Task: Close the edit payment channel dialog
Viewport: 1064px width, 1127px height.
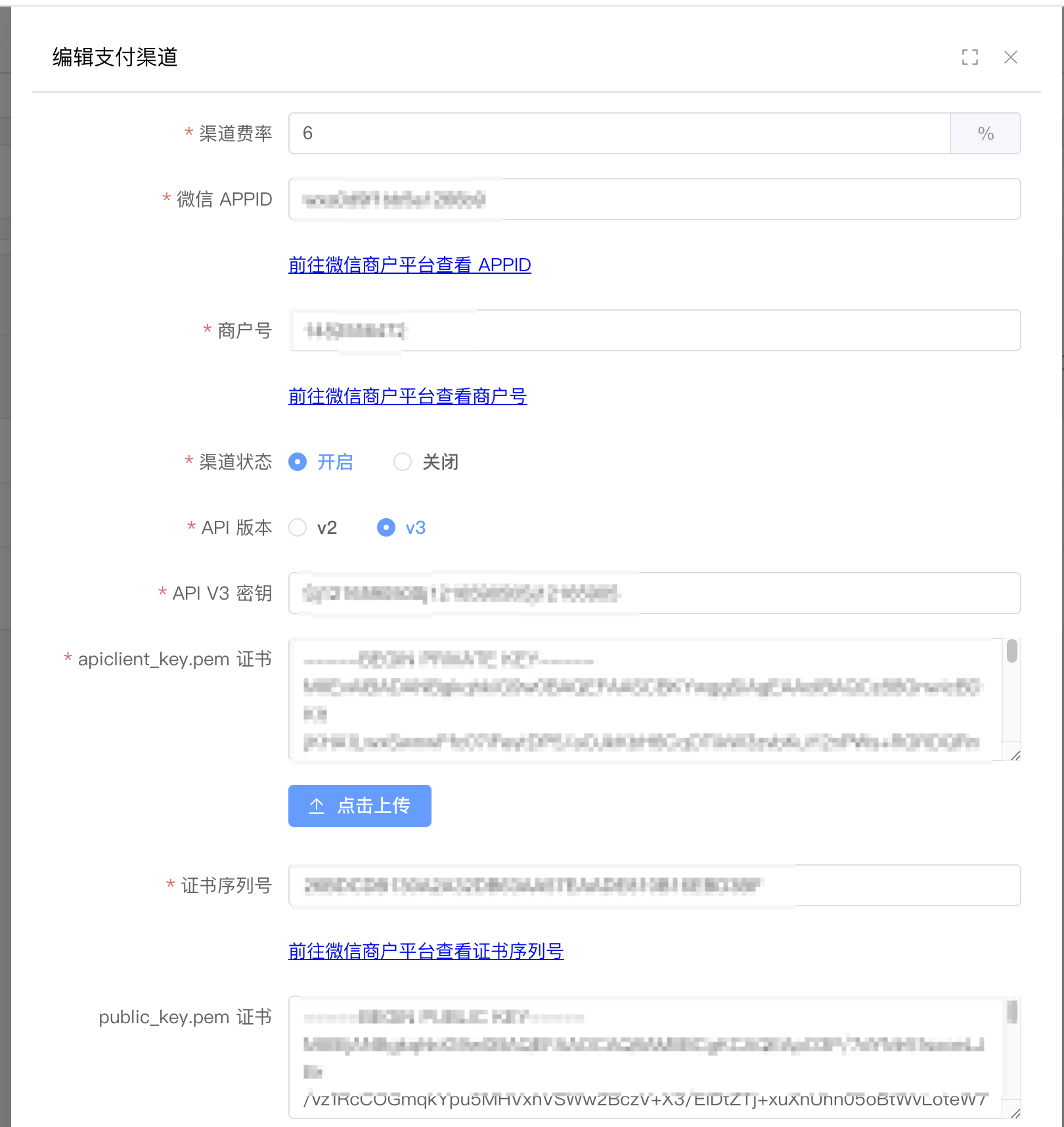Action: (1010, 57)
